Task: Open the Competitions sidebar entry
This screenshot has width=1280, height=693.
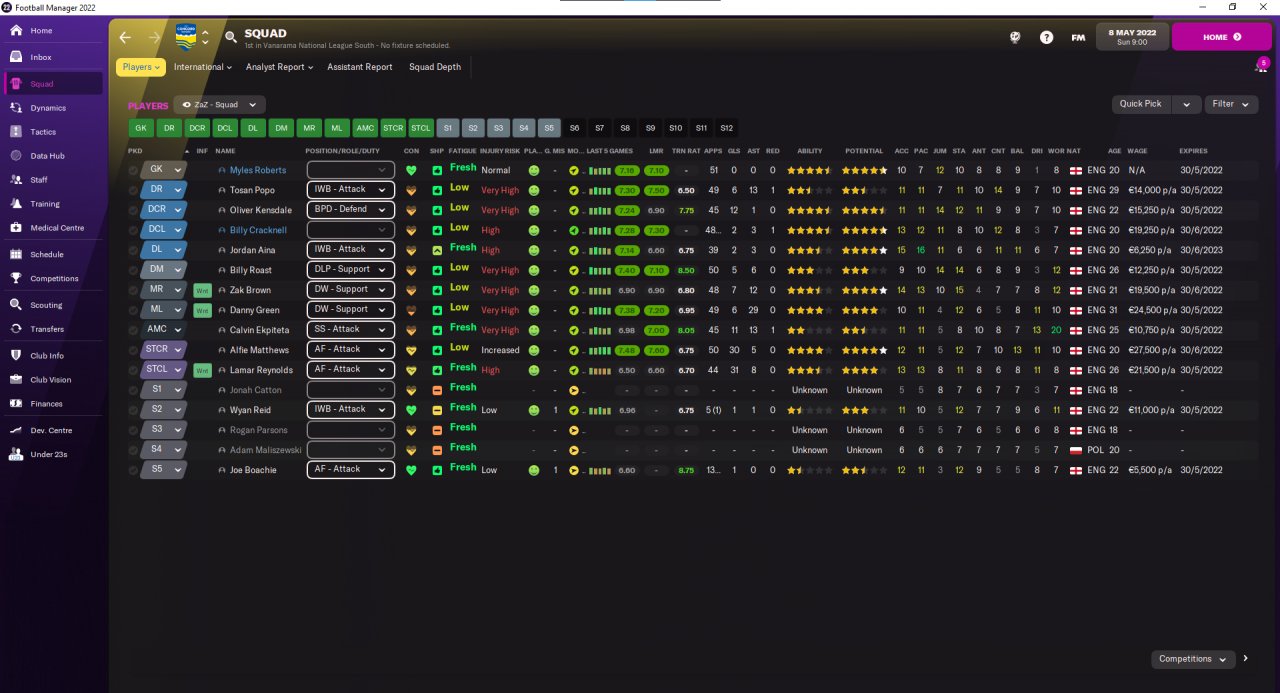Action: pyautogui.click(x=54, y=279)
